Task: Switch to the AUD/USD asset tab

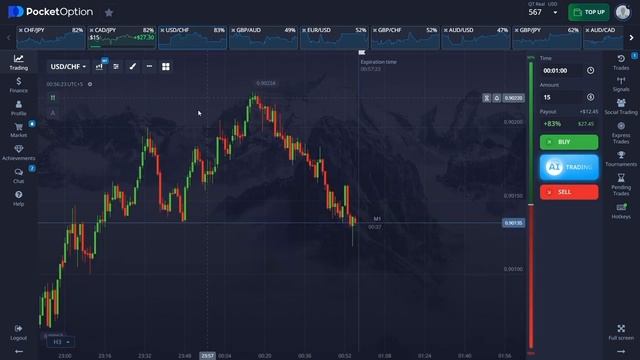Action: point(476,38)
